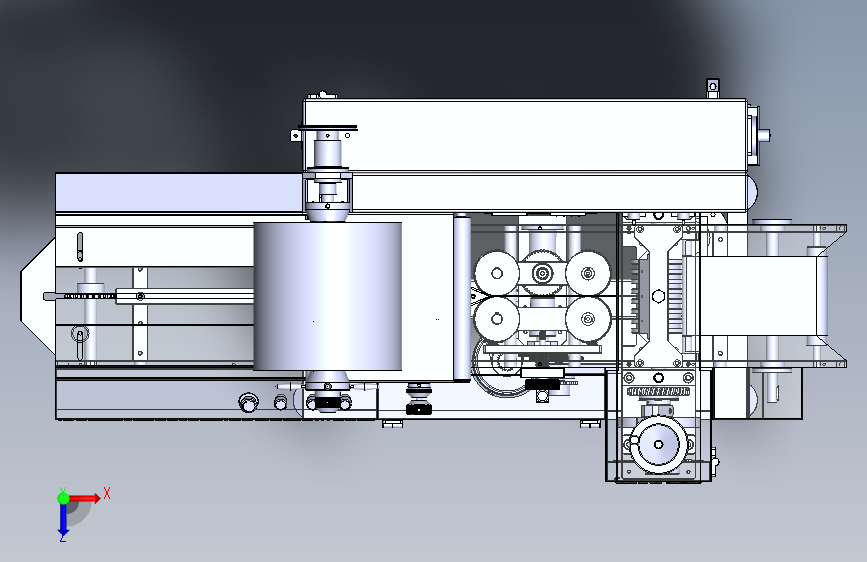The width and height of the screenshot is (867, 562).
Task: Click the blue Z axis of the orientation triad
Action: [x=63, y=519]
